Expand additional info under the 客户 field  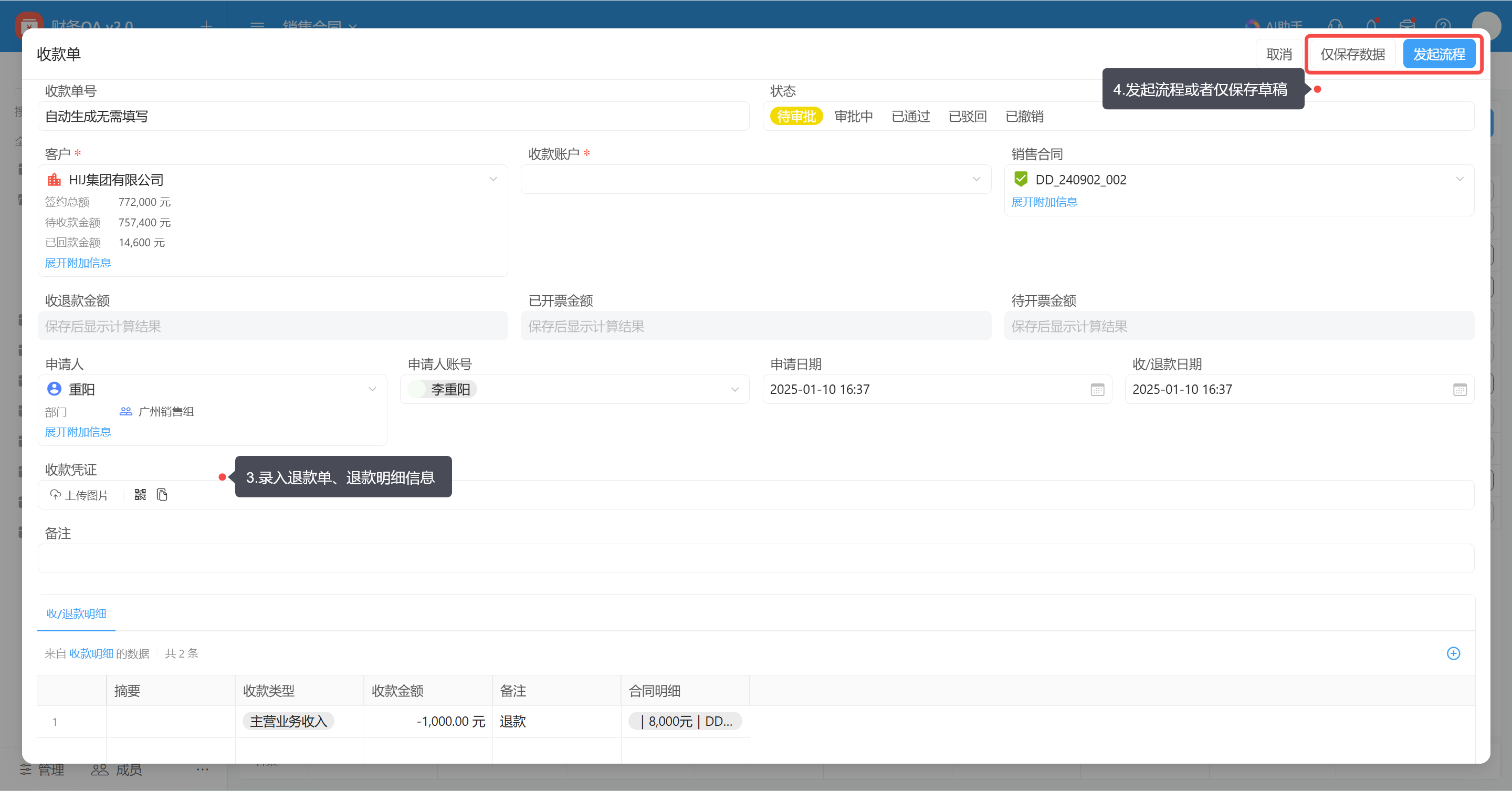[78, 263]
